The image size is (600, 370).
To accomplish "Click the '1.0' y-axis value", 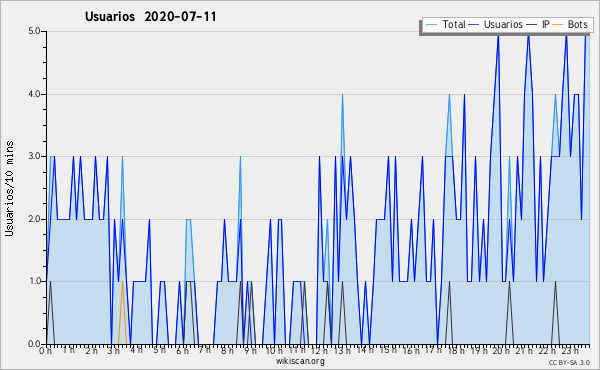I will (34, 282).
